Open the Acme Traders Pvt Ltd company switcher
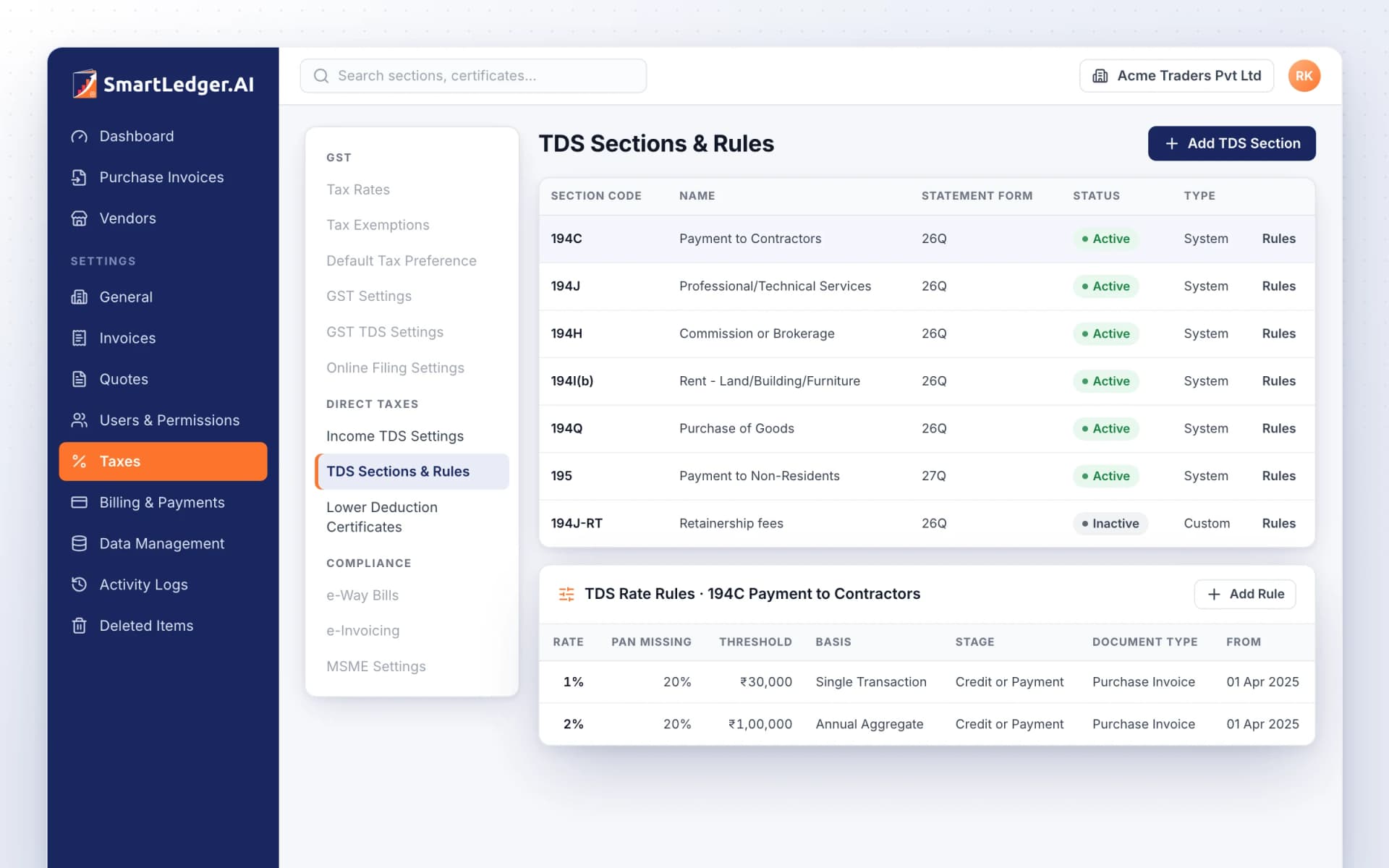The height and width of the screenshot is (868, 1389). (x=1176, y=76)
